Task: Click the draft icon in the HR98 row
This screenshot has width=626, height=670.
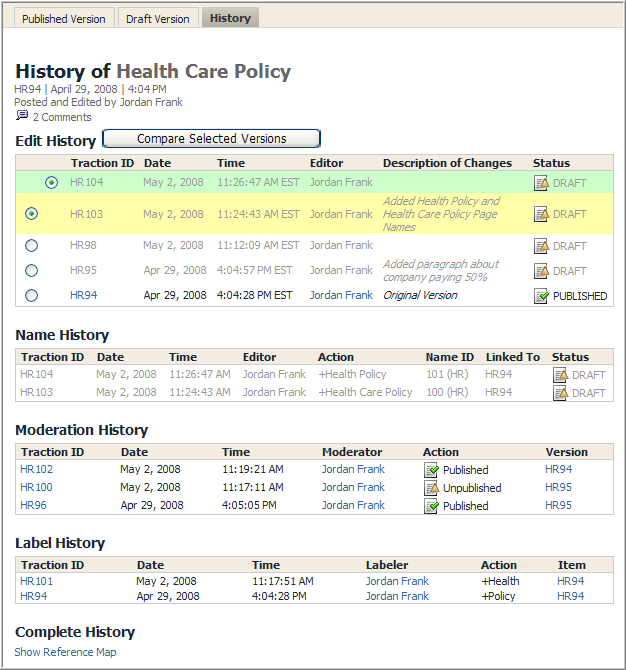Action: click(541, 246)
